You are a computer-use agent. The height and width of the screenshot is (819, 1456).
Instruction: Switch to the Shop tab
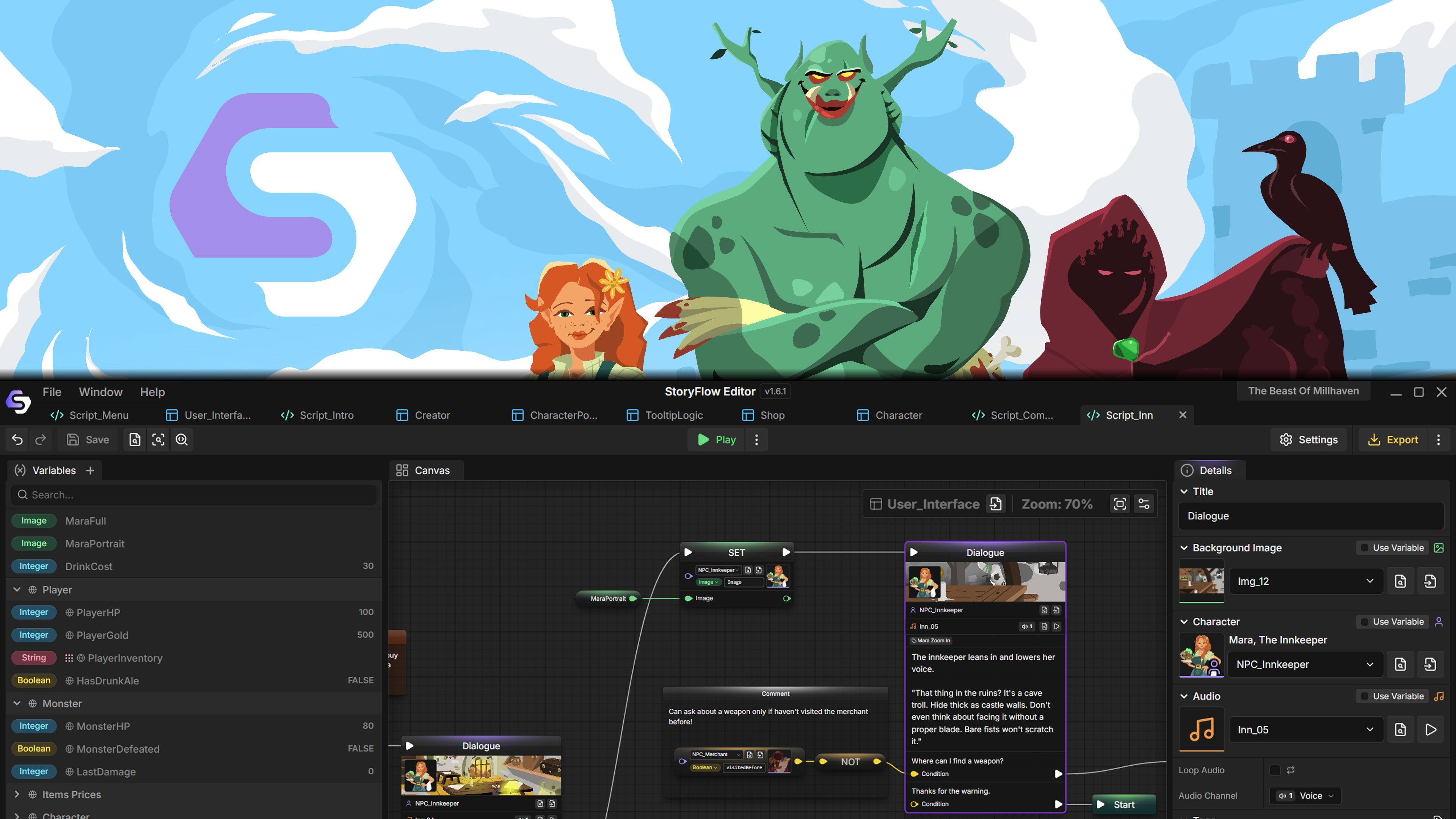[763, 415]
